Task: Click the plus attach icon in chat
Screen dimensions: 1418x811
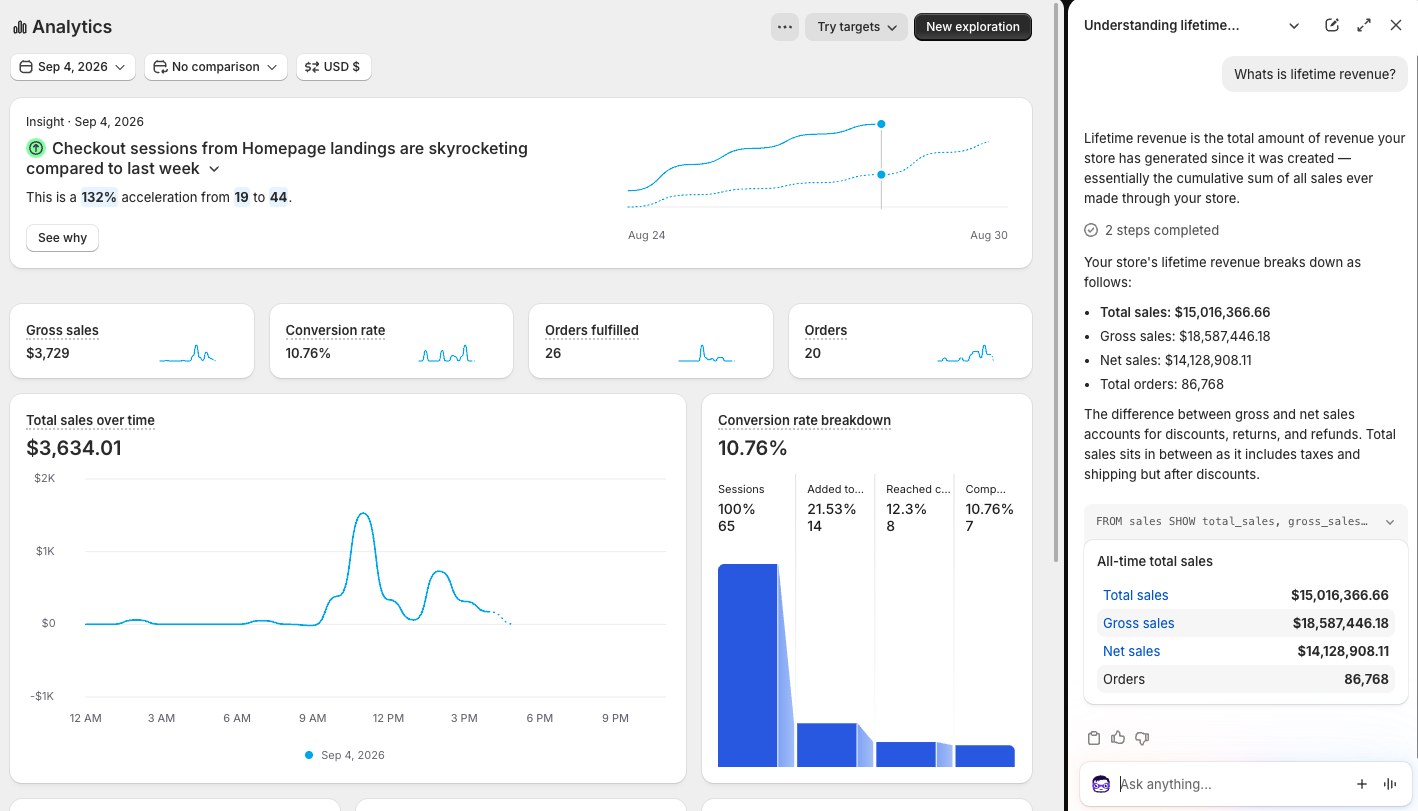Action: coord(1362,784)
